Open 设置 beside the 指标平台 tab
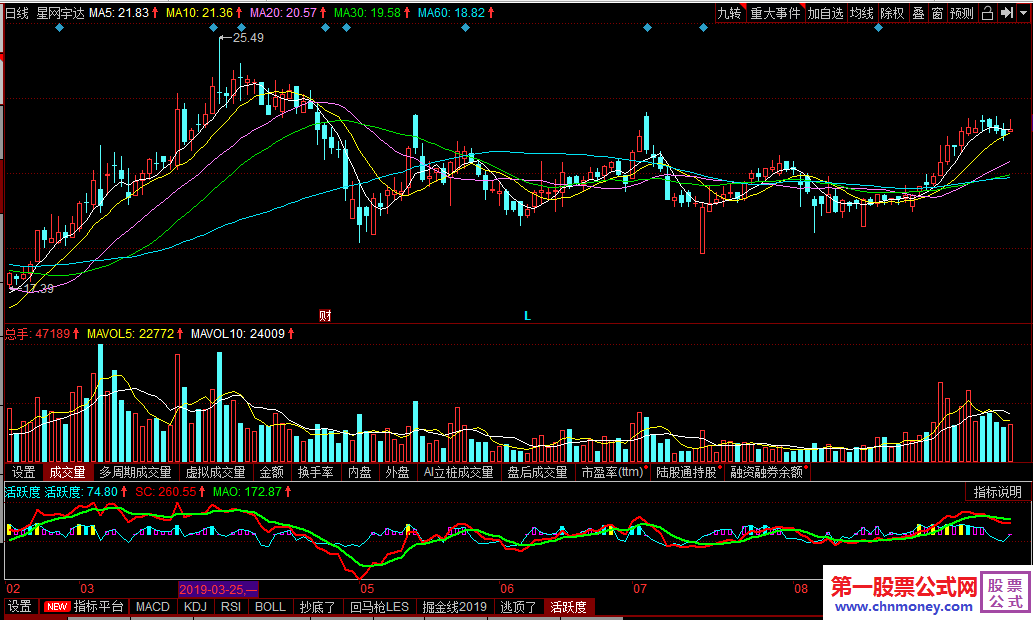This screenshot has width=1033, height=620. 20,607
